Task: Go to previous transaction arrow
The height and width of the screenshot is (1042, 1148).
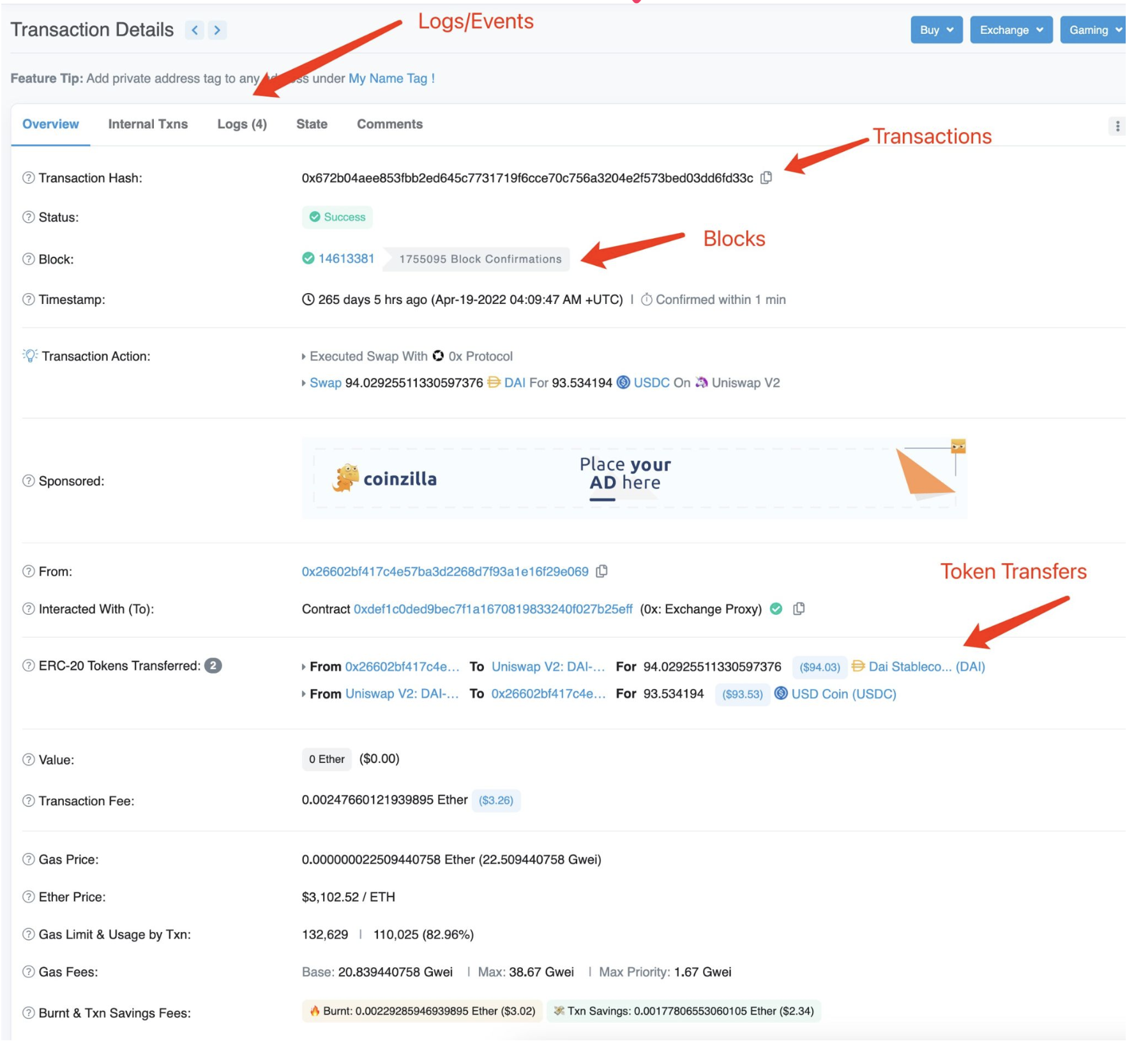Action: [x=195, y=30]
